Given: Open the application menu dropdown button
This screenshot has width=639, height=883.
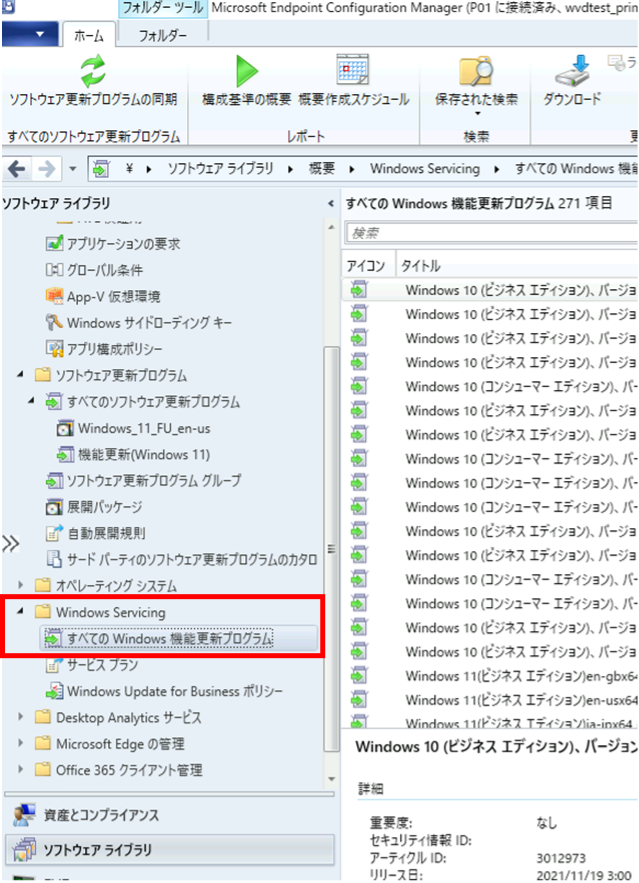Looking at the screenshot, I should 30,34.
